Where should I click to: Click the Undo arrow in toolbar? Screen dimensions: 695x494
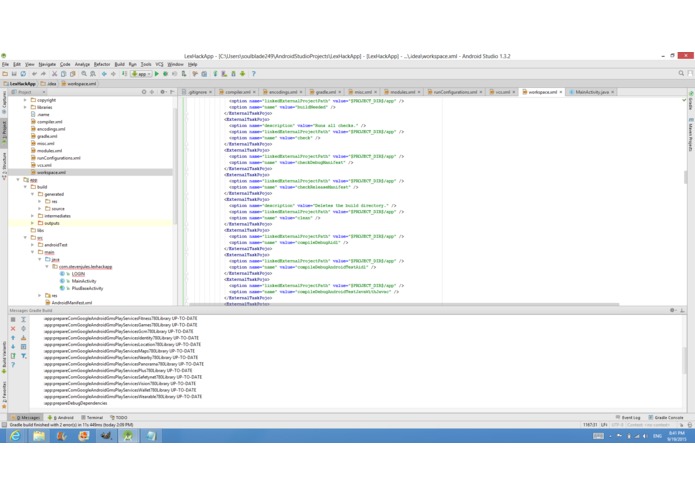[x=34, y=74]
